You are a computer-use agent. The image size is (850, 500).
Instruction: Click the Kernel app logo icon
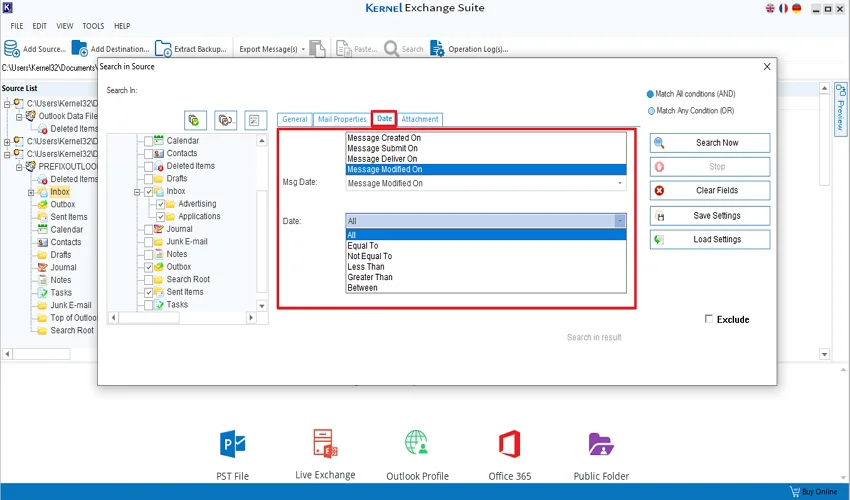8,8
